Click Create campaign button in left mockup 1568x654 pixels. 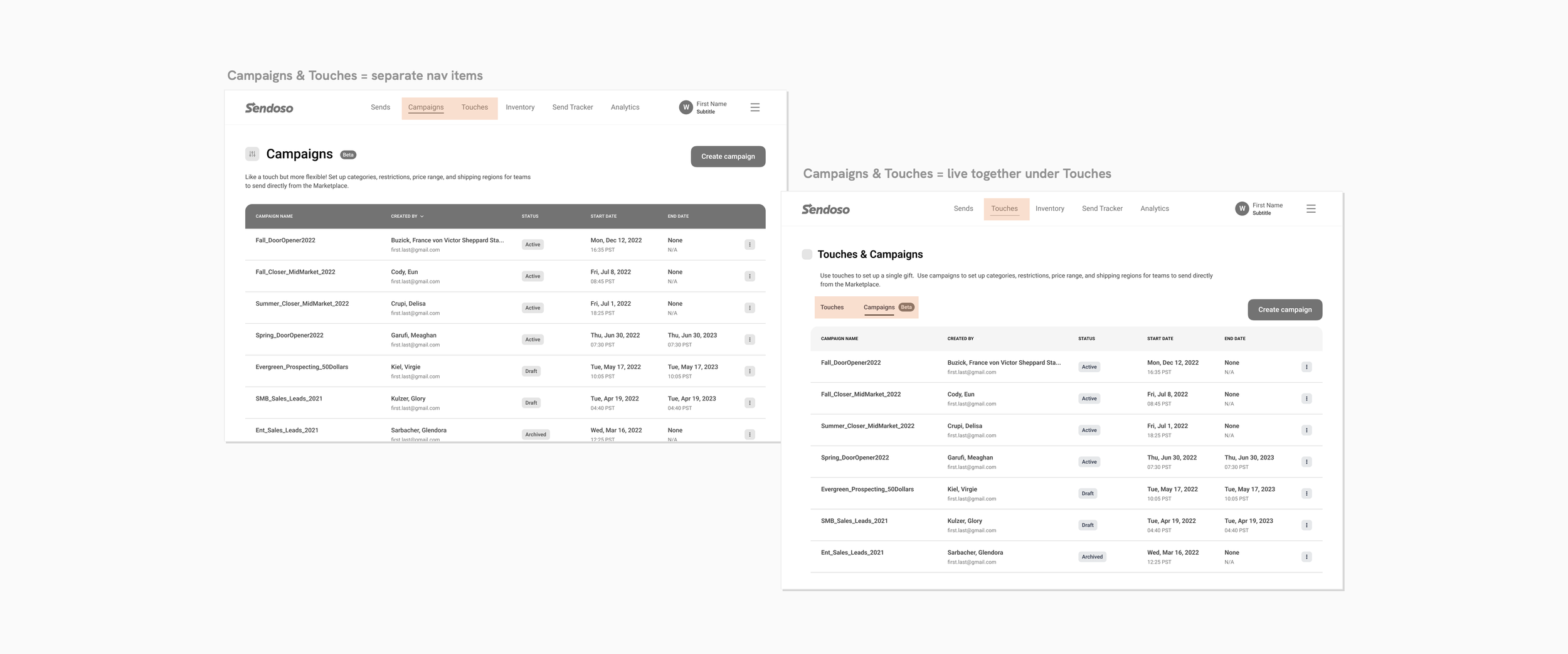coord(728,156)
